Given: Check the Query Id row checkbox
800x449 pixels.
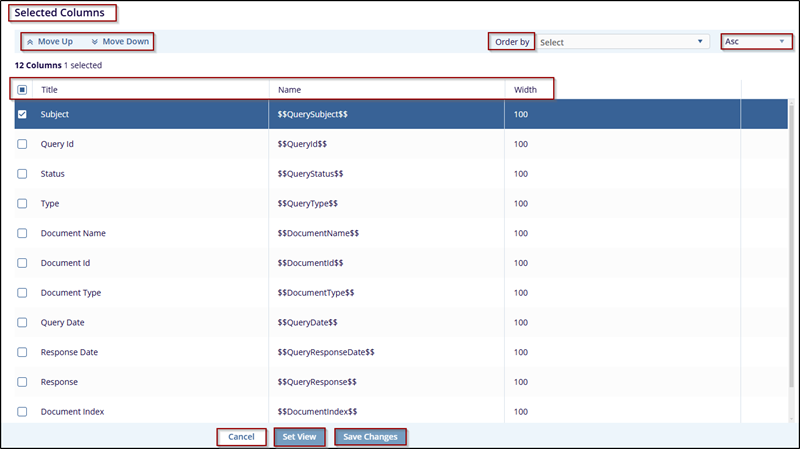Looking at the screenshot, I should (x=23, y=144).
